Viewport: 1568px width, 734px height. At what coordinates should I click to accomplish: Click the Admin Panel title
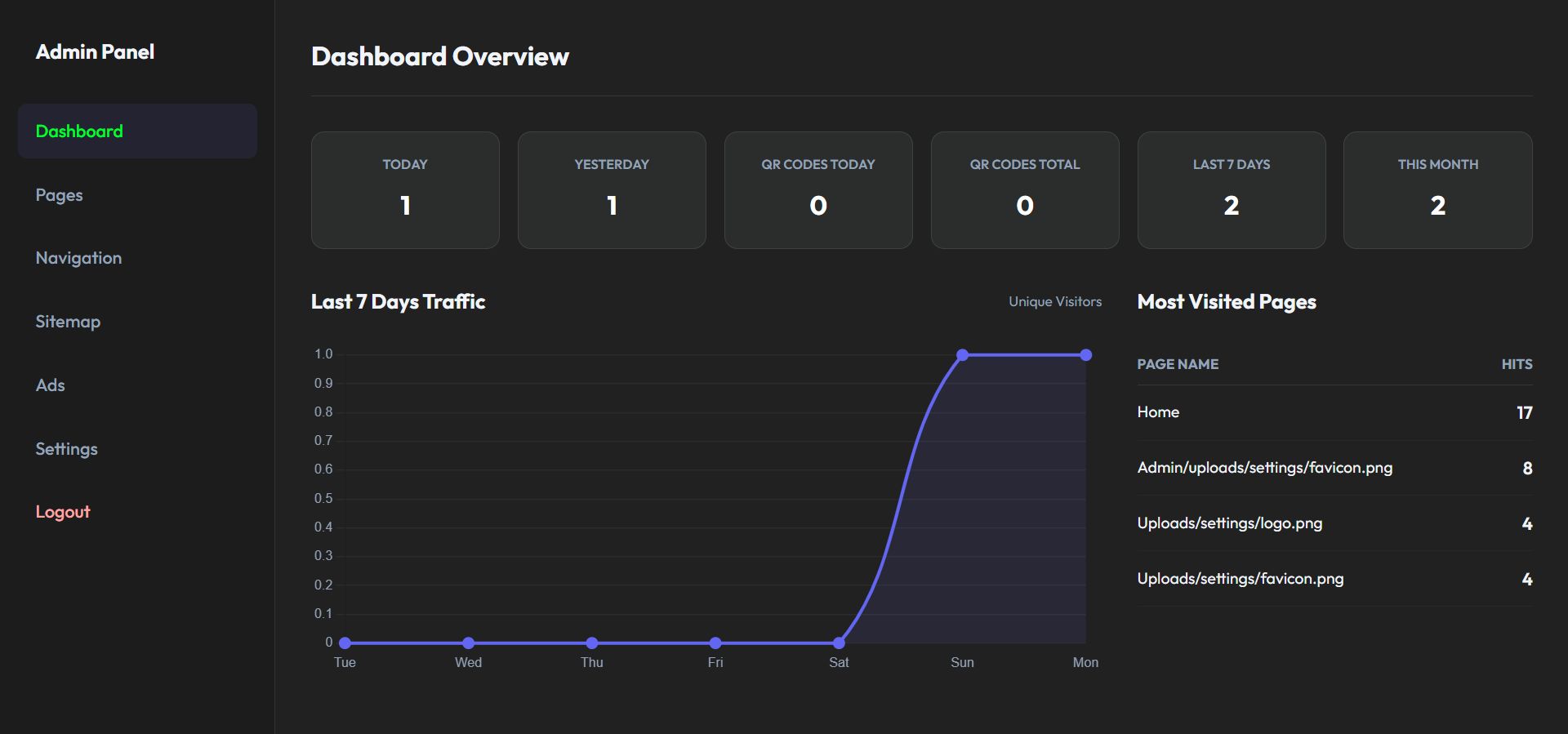95,52
